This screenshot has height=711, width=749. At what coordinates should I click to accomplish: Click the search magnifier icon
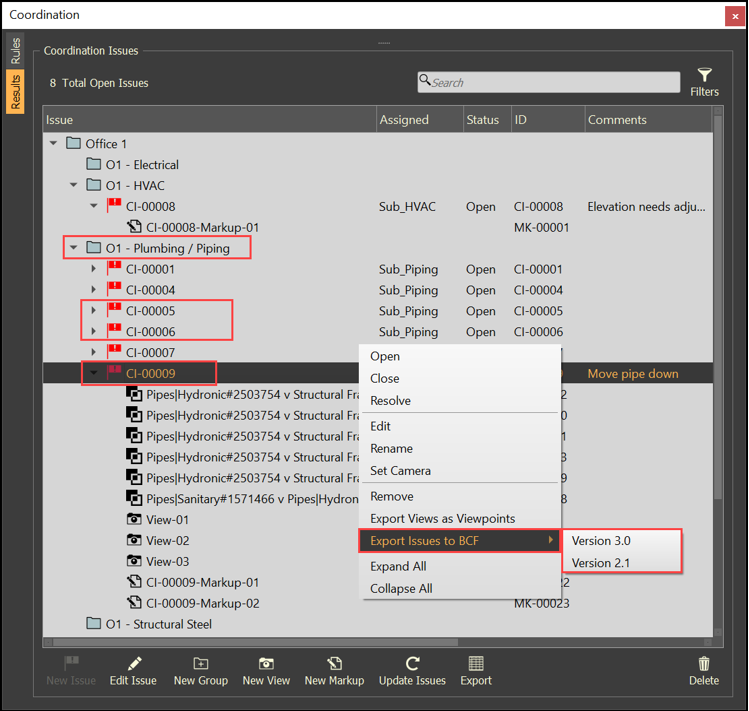[x=425, y=79]
